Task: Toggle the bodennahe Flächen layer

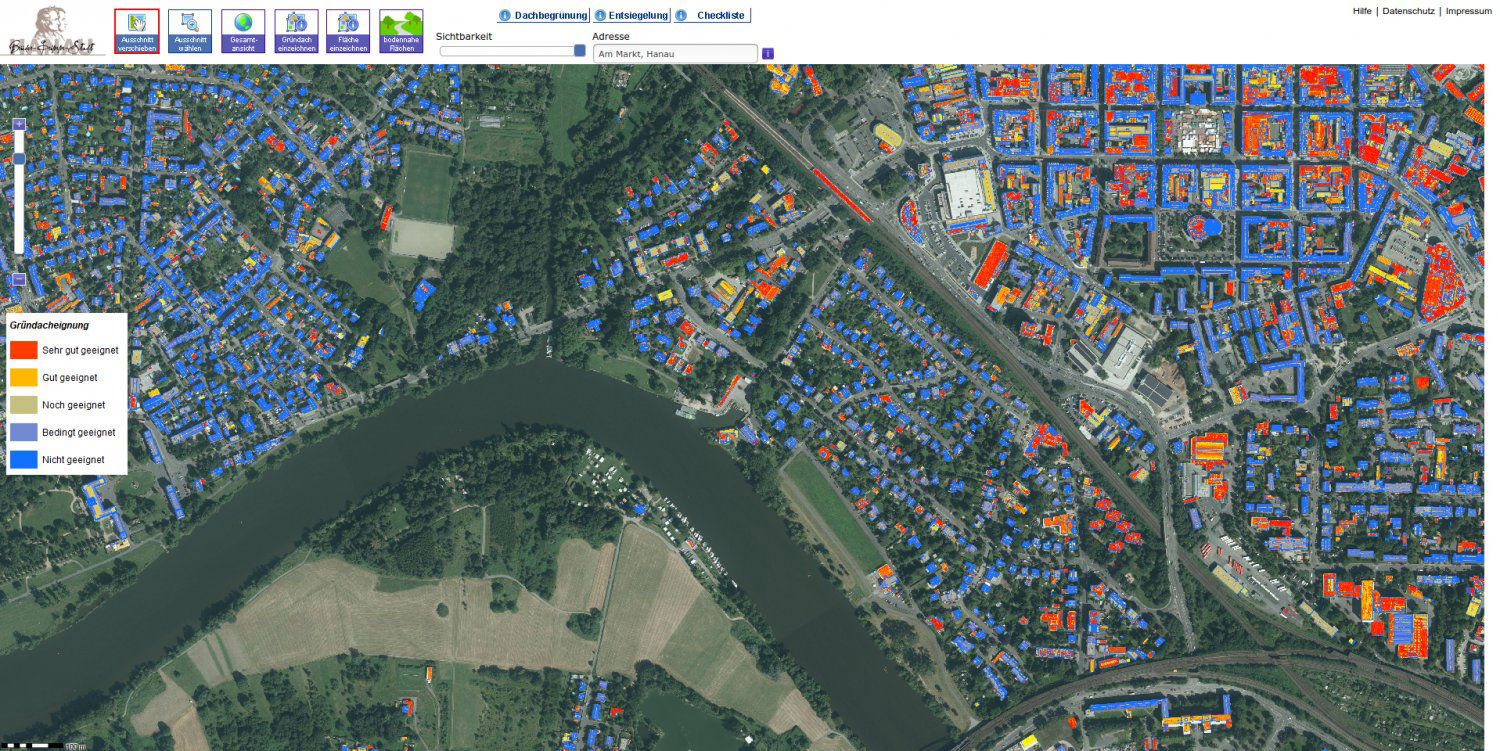Action: click(401, 31)
